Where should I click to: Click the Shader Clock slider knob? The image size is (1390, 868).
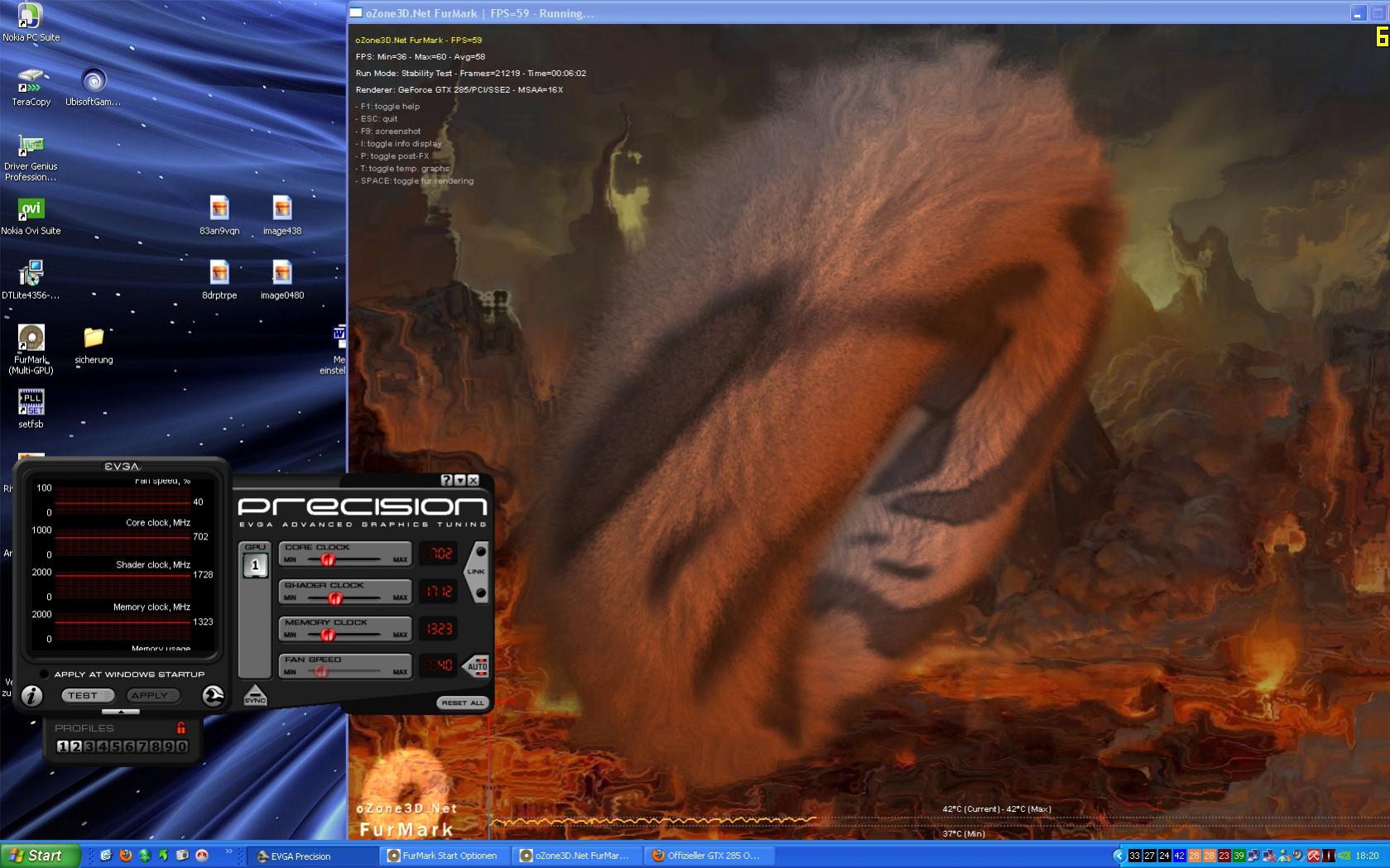click(x=335, y=597)
